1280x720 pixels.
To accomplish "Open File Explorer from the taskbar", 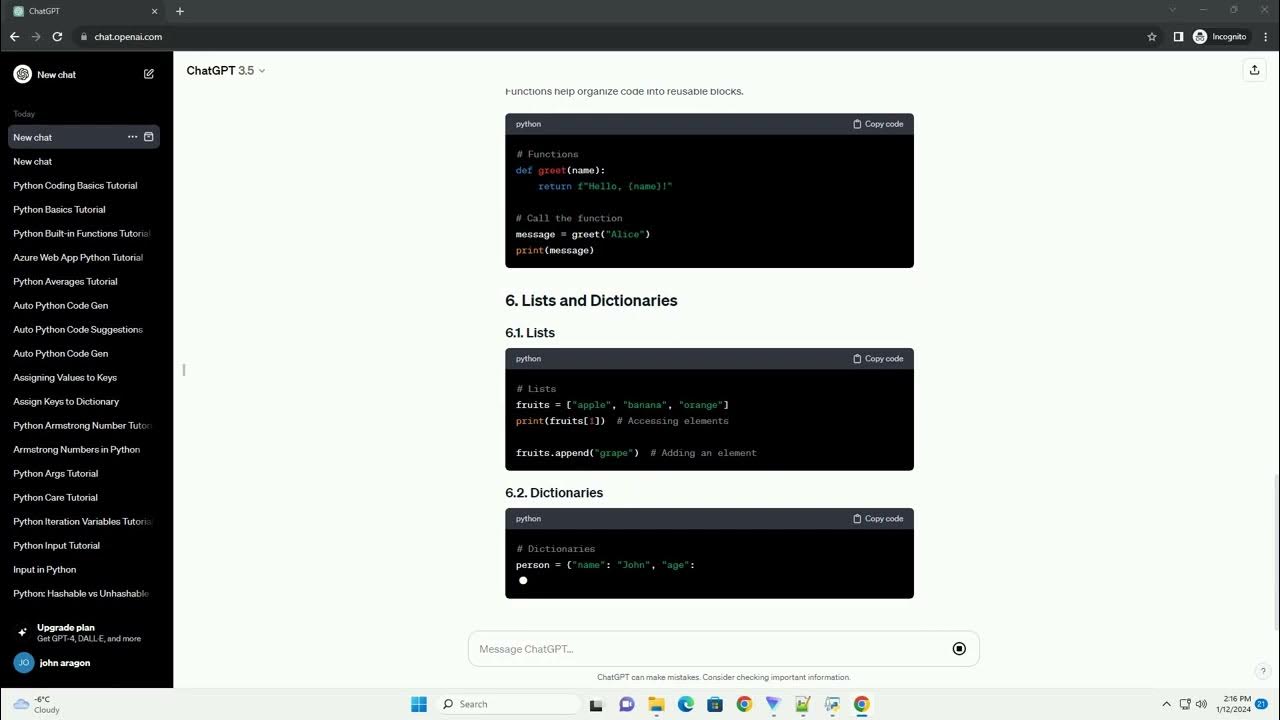I will pyautogui.click(x=656, y=704).
